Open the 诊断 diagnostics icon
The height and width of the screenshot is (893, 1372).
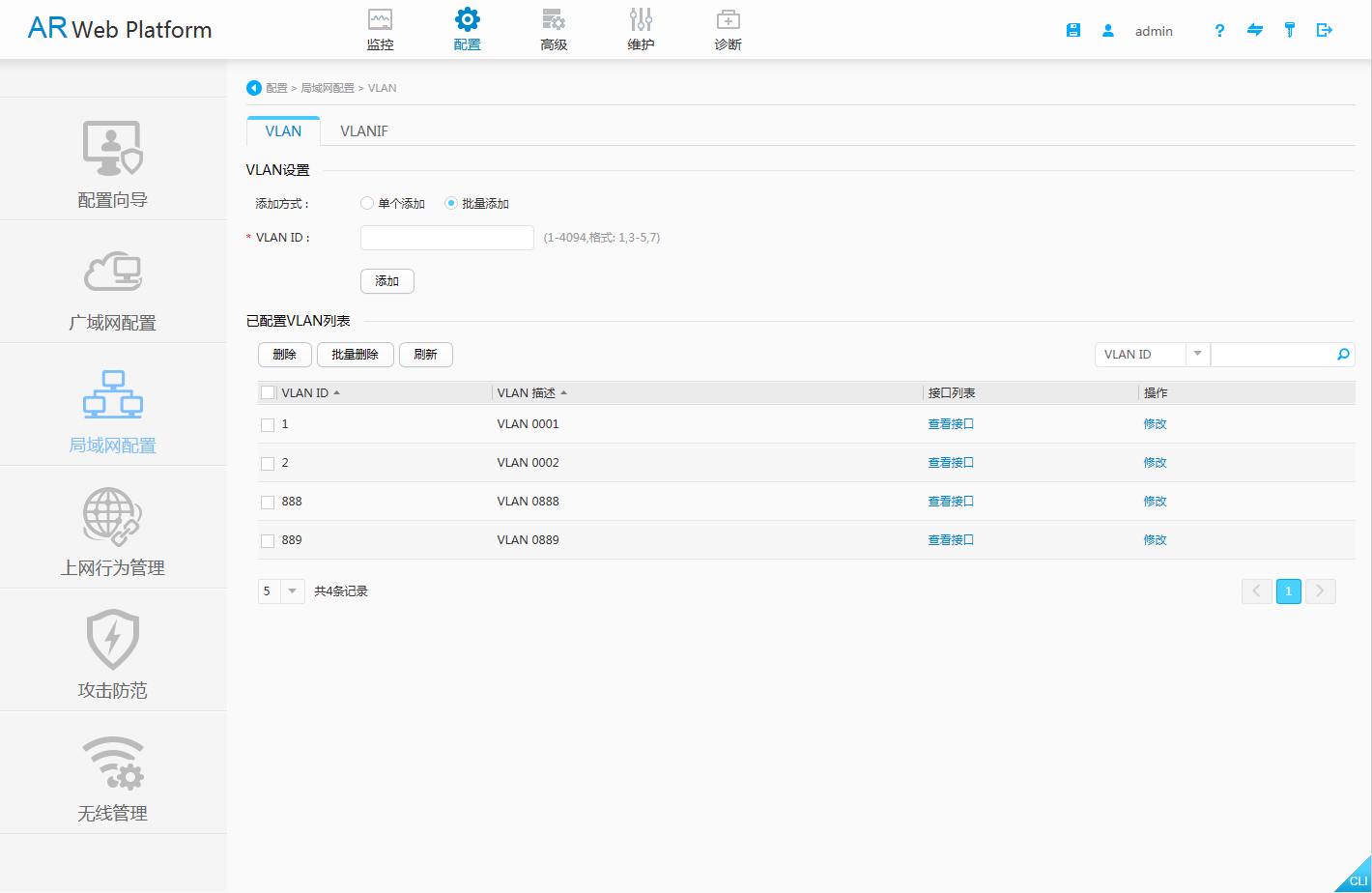728,20
